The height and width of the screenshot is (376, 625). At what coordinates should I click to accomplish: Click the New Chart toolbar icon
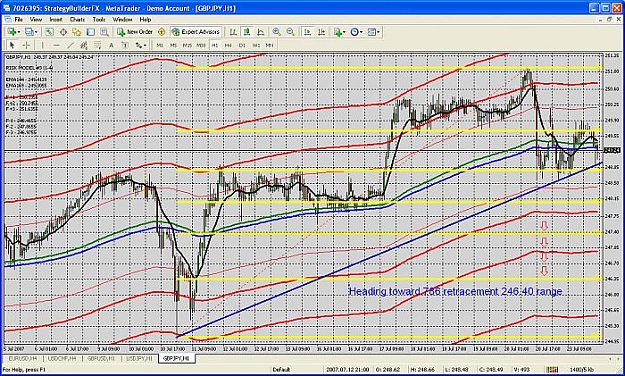(x=12, y=32)
